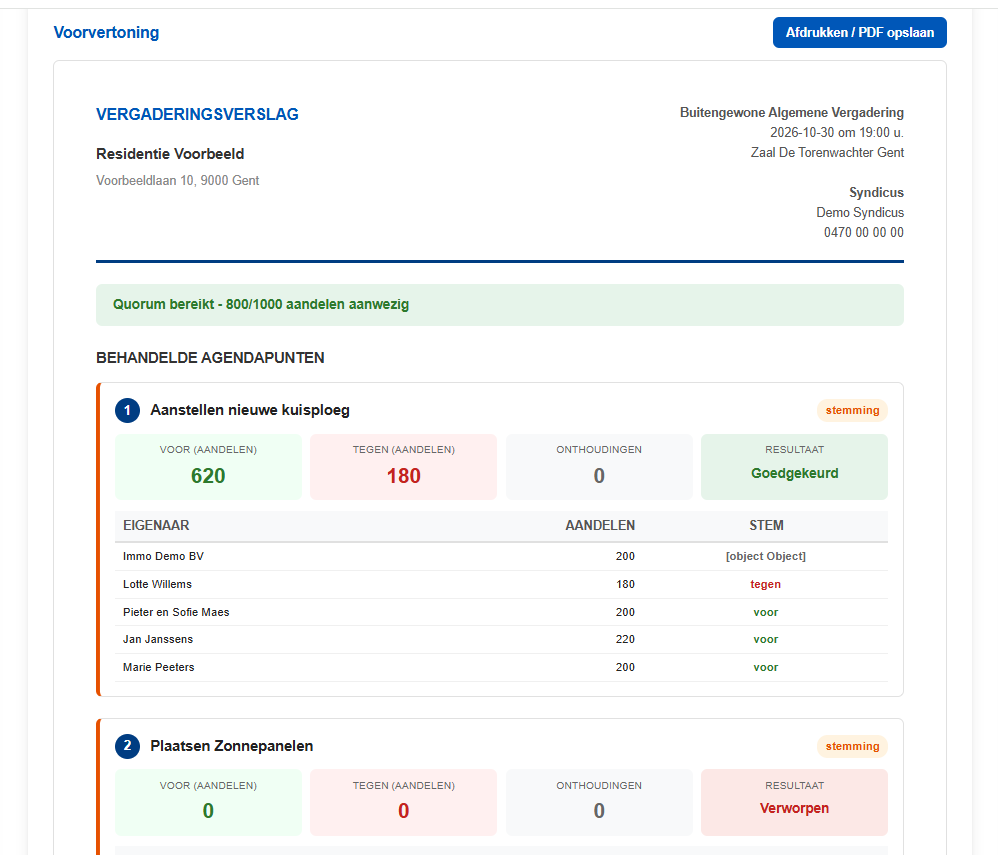Select Buitengewone Algemene Vergadering text

(x=792, y=113)
